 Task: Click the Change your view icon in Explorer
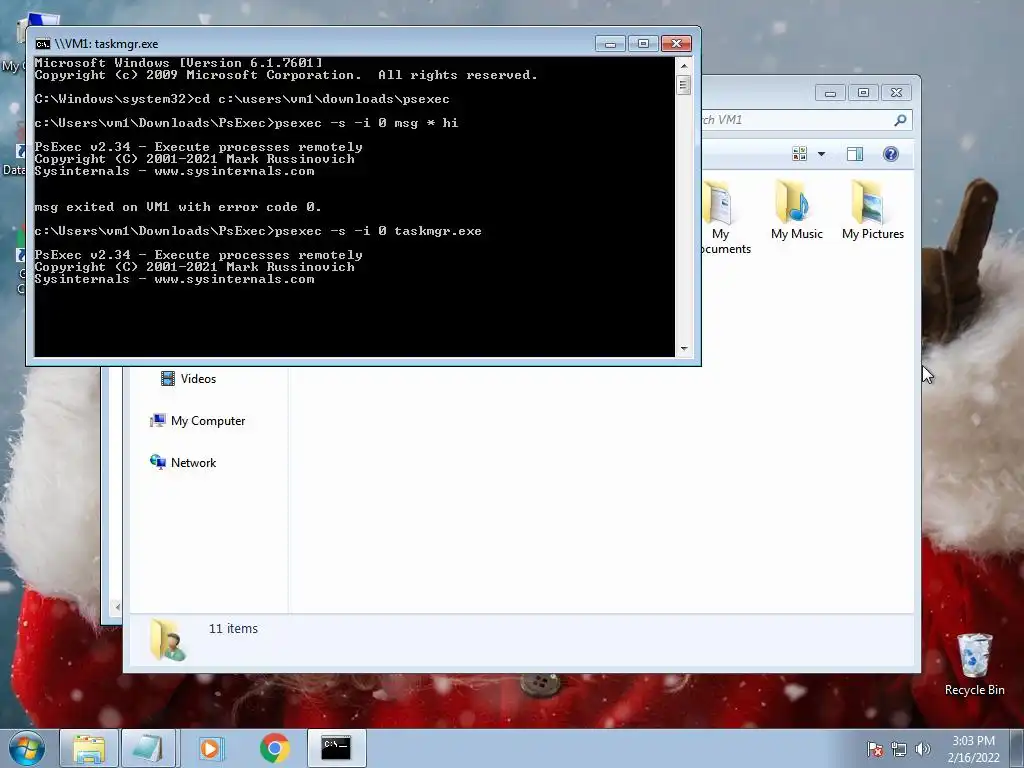point(799,154)
